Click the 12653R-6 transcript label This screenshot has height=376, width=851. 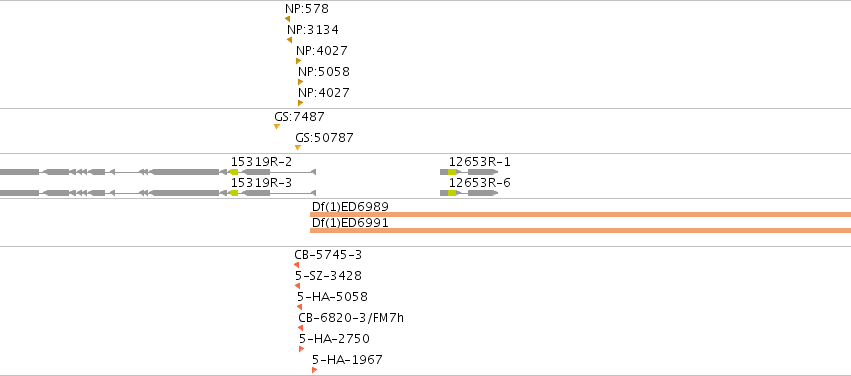click(x=480, y=183)
